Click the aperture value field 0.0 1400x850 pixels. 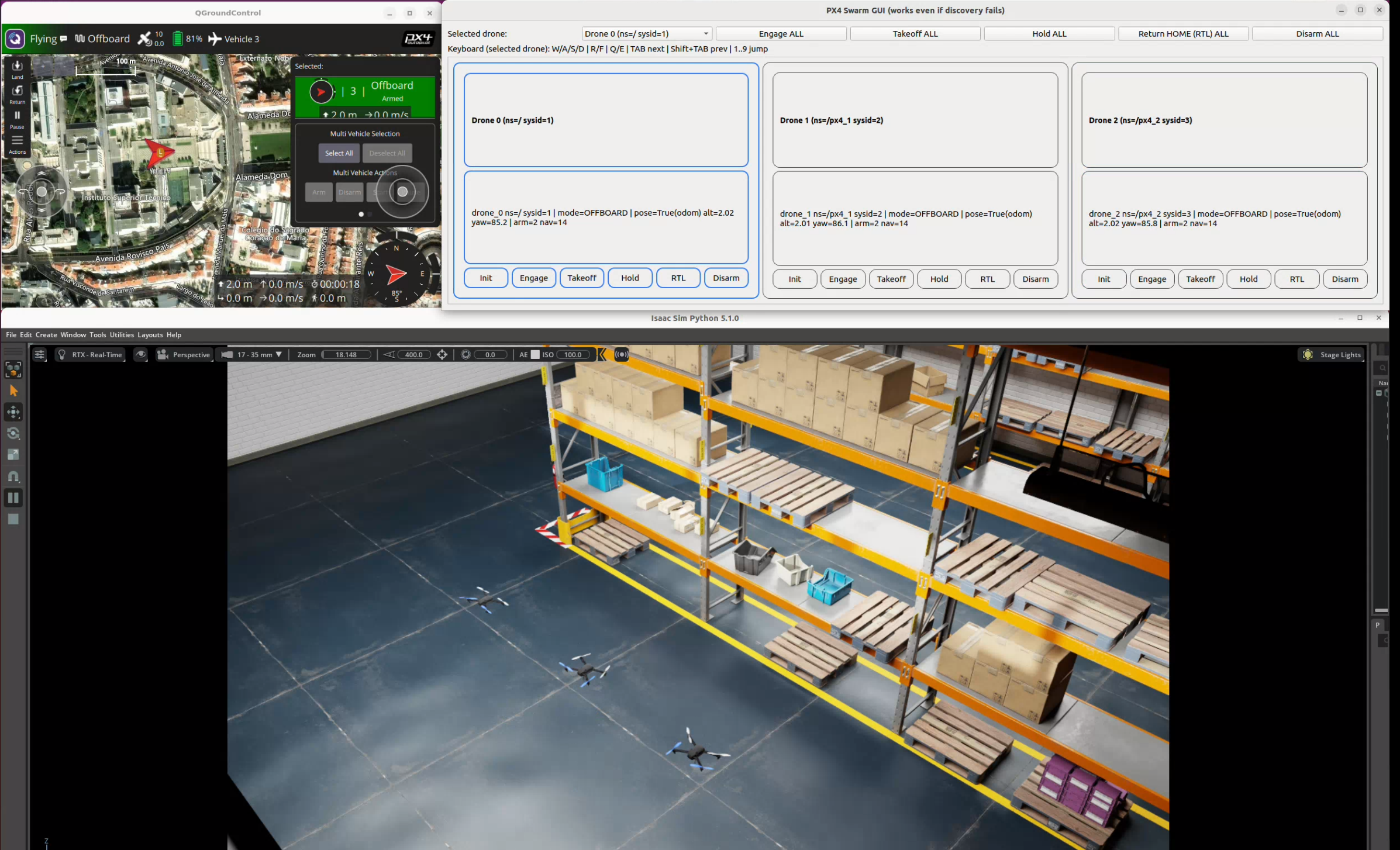tap(490, 355)
